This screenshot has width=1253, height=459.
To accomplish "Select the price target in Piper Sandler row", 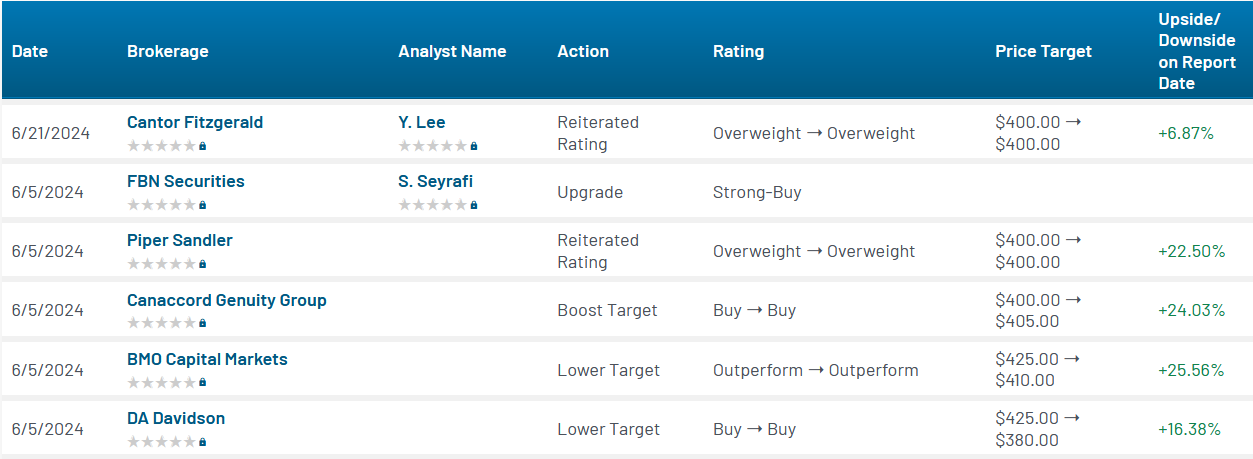I will (1039, 251).
